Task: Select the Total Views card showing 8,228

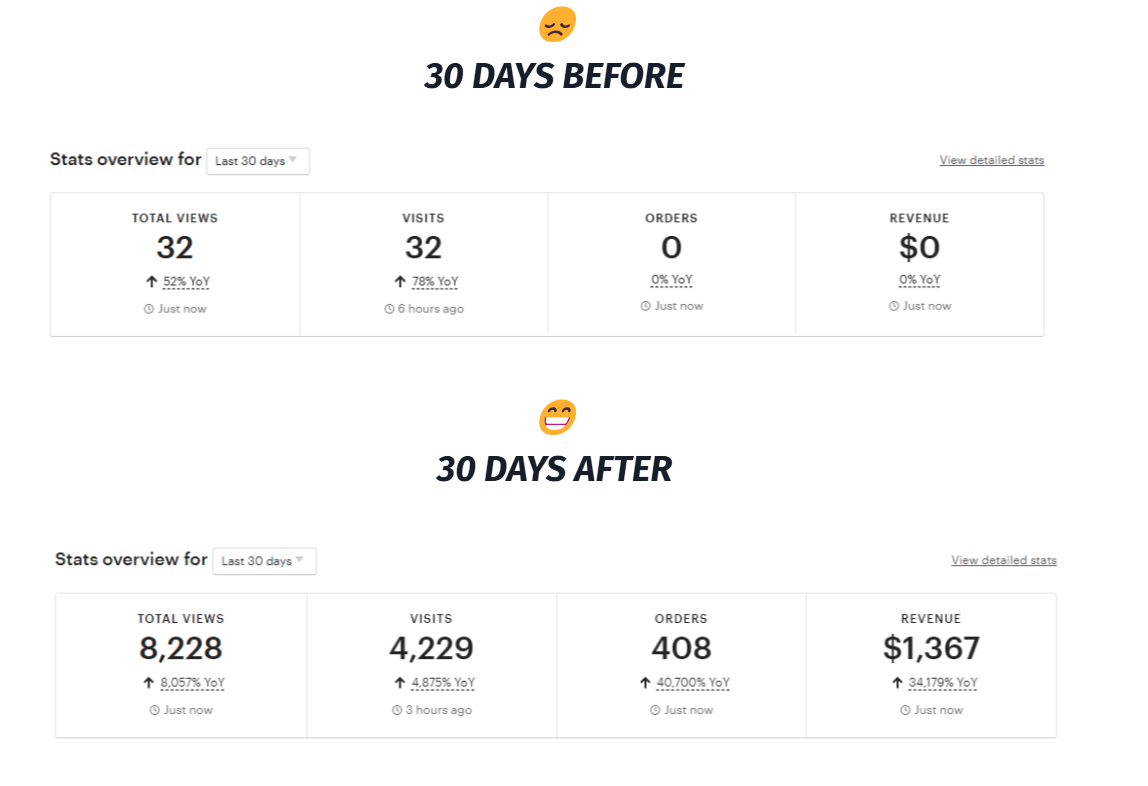Action: (181, 665)
